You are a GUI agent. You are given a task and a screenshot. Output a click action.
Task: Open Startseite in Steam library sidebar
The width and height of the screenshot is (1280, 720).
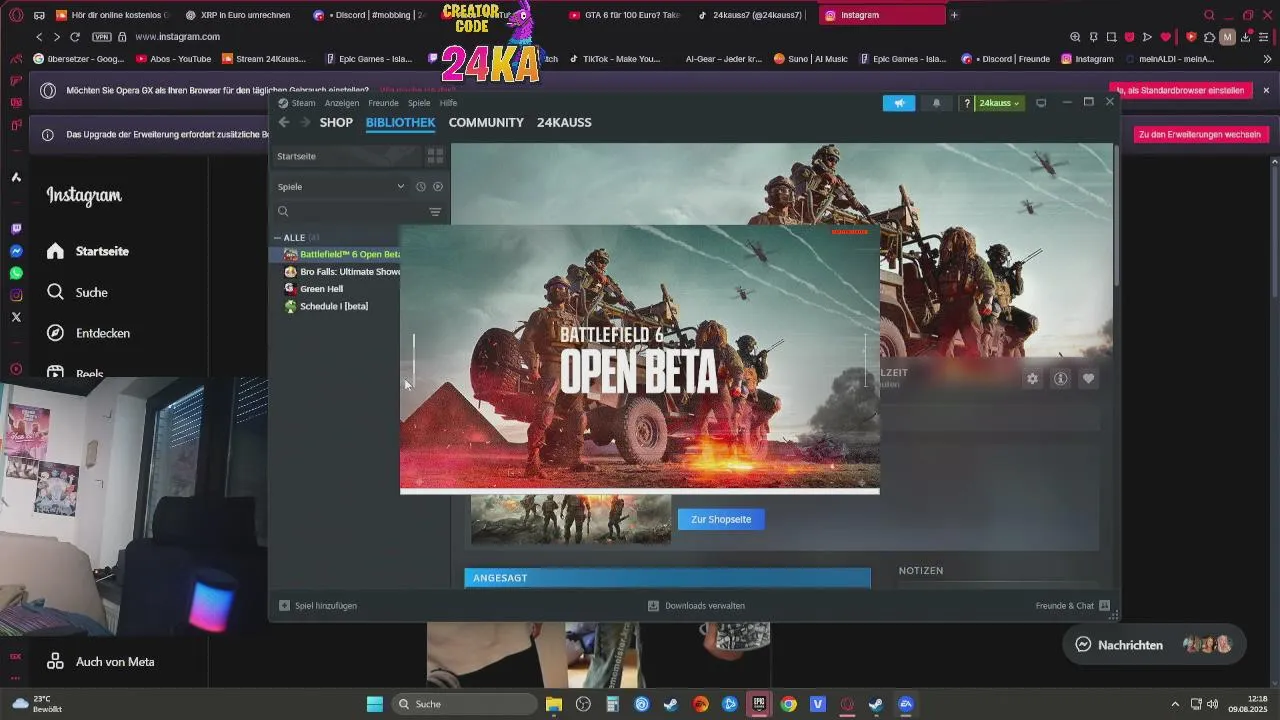(x=347, y=156)
